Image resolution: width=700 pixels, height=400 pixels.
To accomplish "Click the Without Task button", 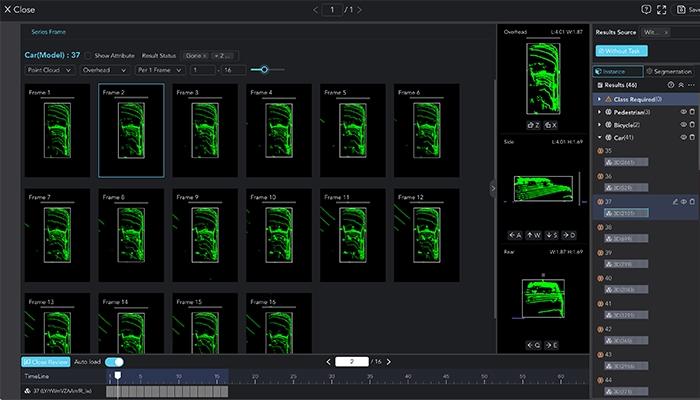I will coord(621,51).
